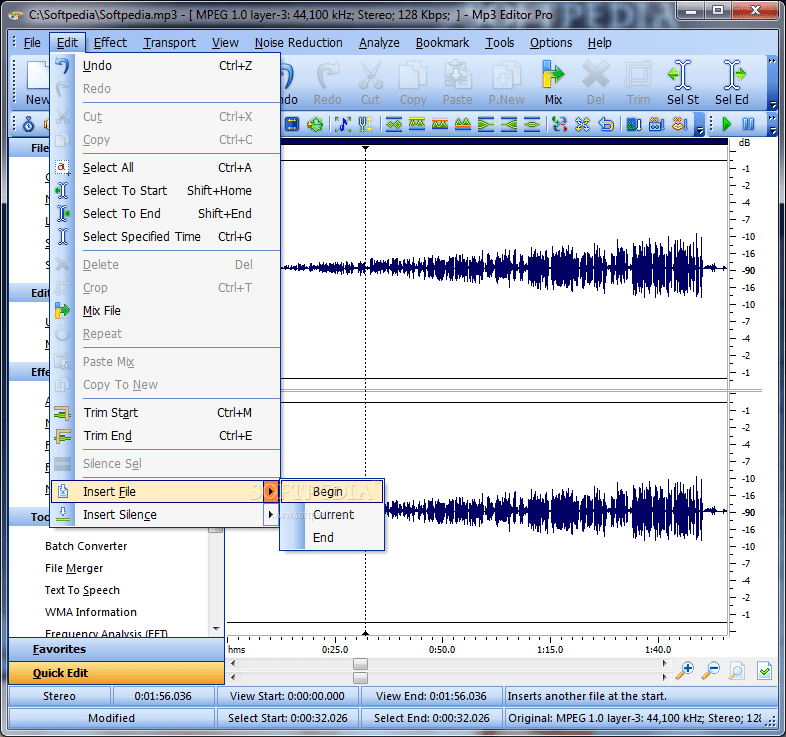Open the File Merger tool link
Screen dimensions: 786x737
74,568
